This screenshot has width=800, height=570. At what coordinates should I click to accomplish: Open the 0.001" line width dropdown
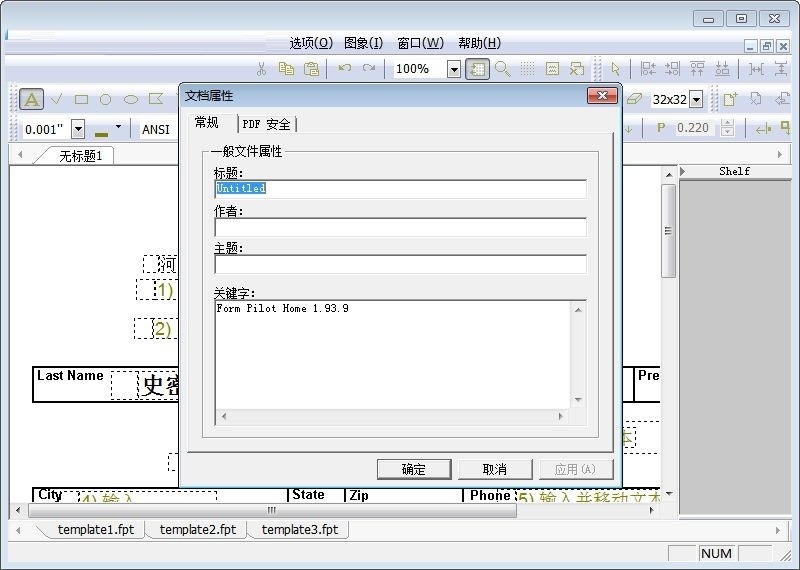pyautogui.click(x=78, y=129)
